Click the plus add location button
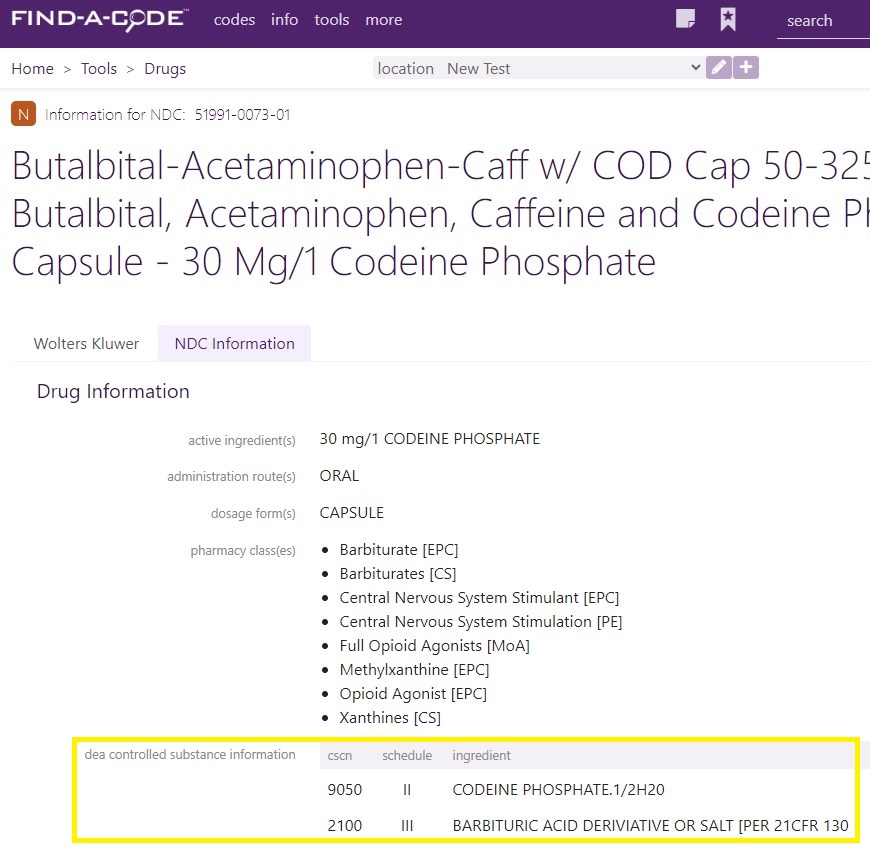 point(746,68)
